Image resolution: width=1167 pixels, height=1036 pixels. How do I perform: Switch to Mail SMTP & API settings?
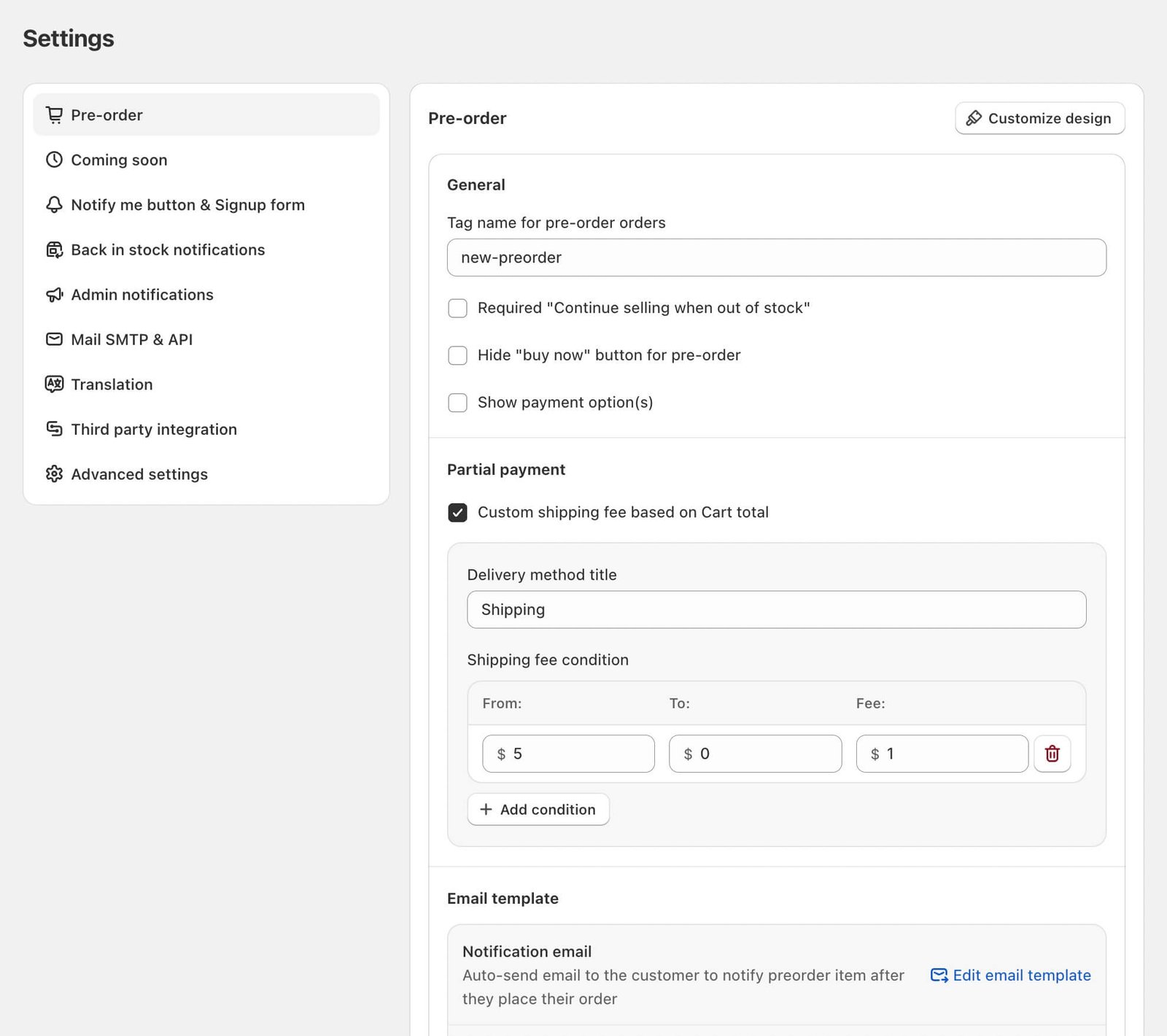pos(206,339)
